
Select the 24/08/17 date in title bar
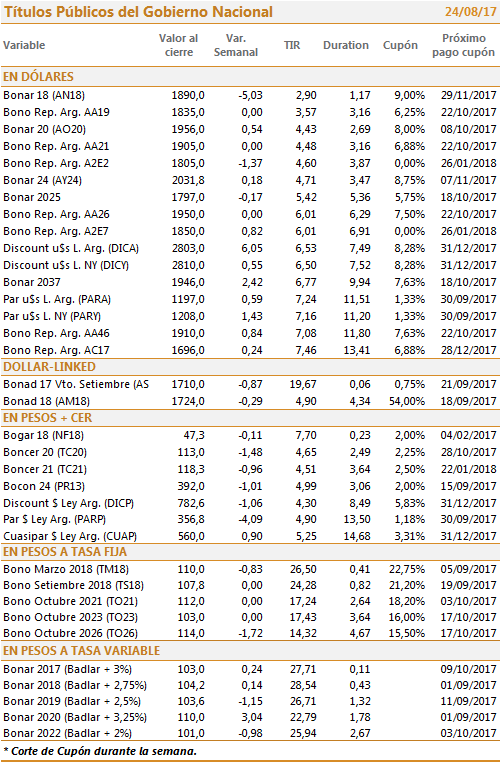click(470, 12)
